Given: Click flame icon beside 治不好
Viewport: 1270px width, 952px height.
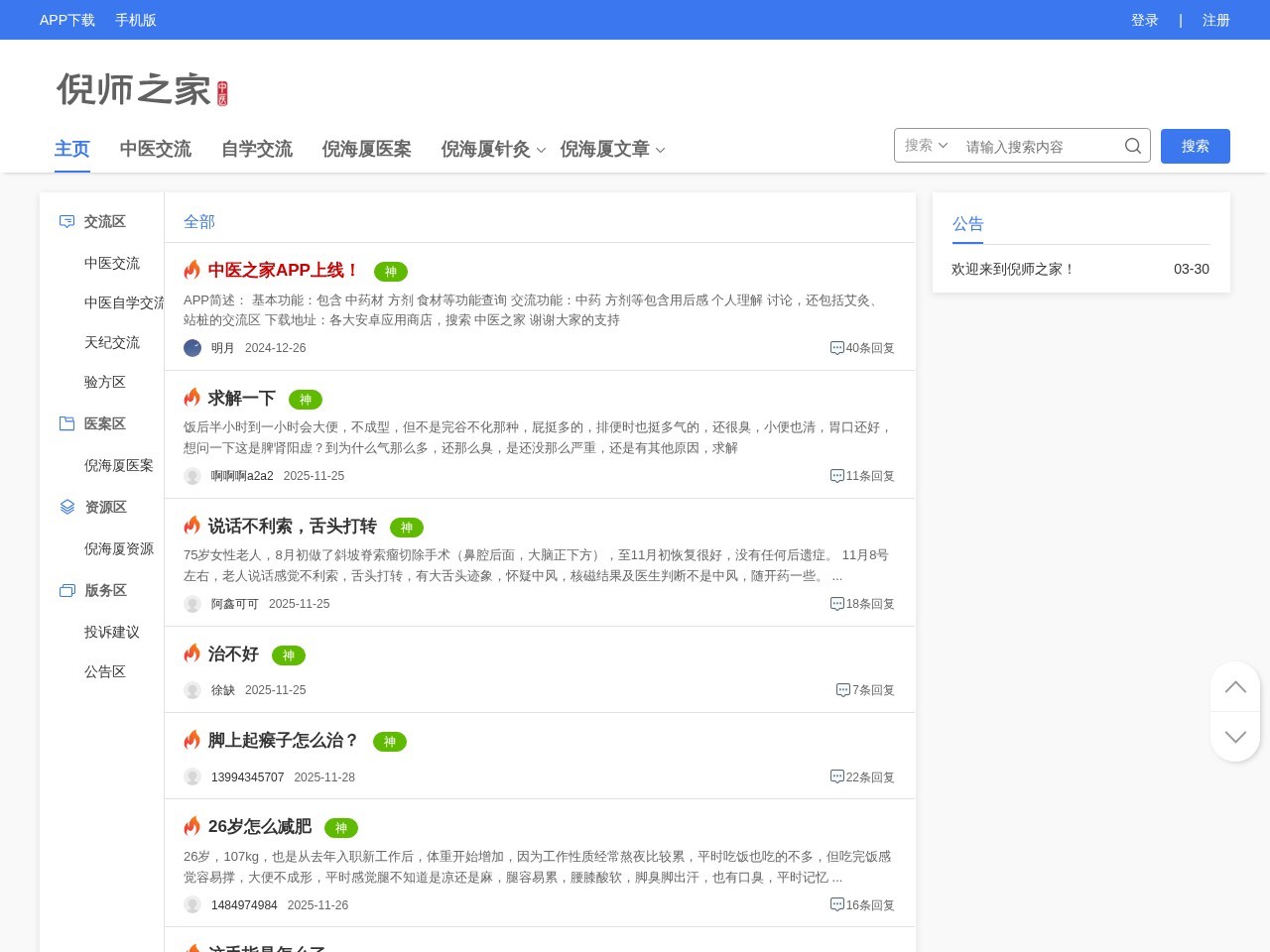Looking at the screenshot, I should point(192,653).
